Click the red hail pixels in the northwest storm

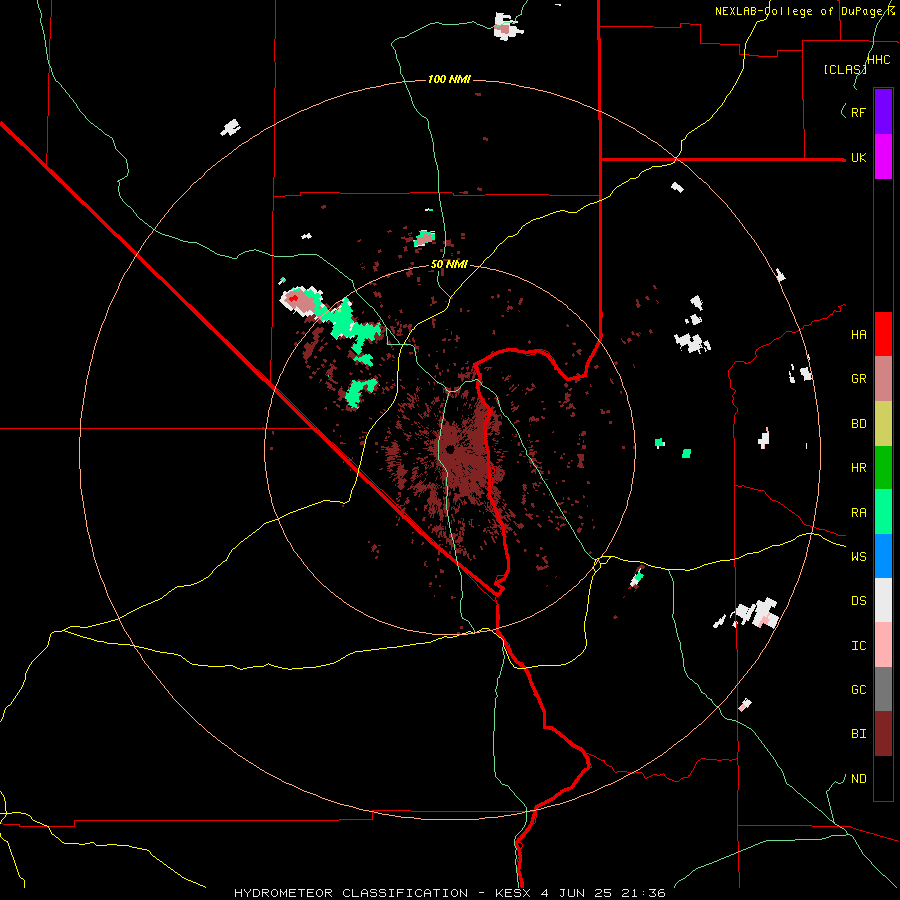(x=293, y=298)
